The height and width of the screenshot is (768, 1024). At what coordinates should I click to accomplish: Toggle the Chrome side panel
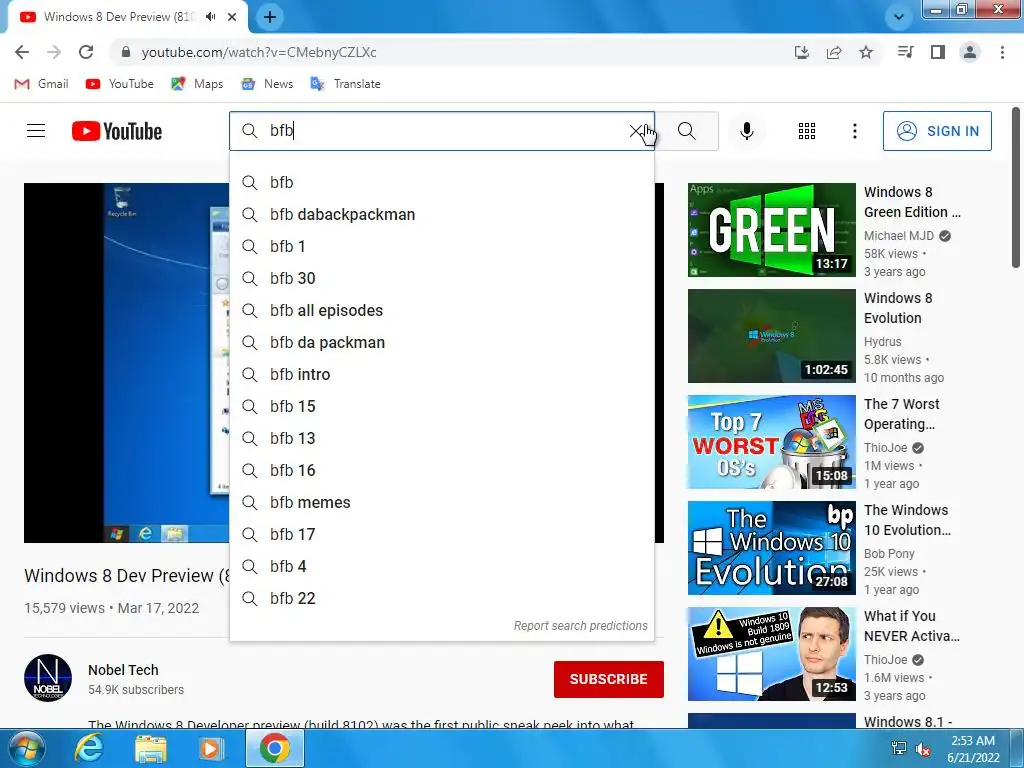pos(938,52)
